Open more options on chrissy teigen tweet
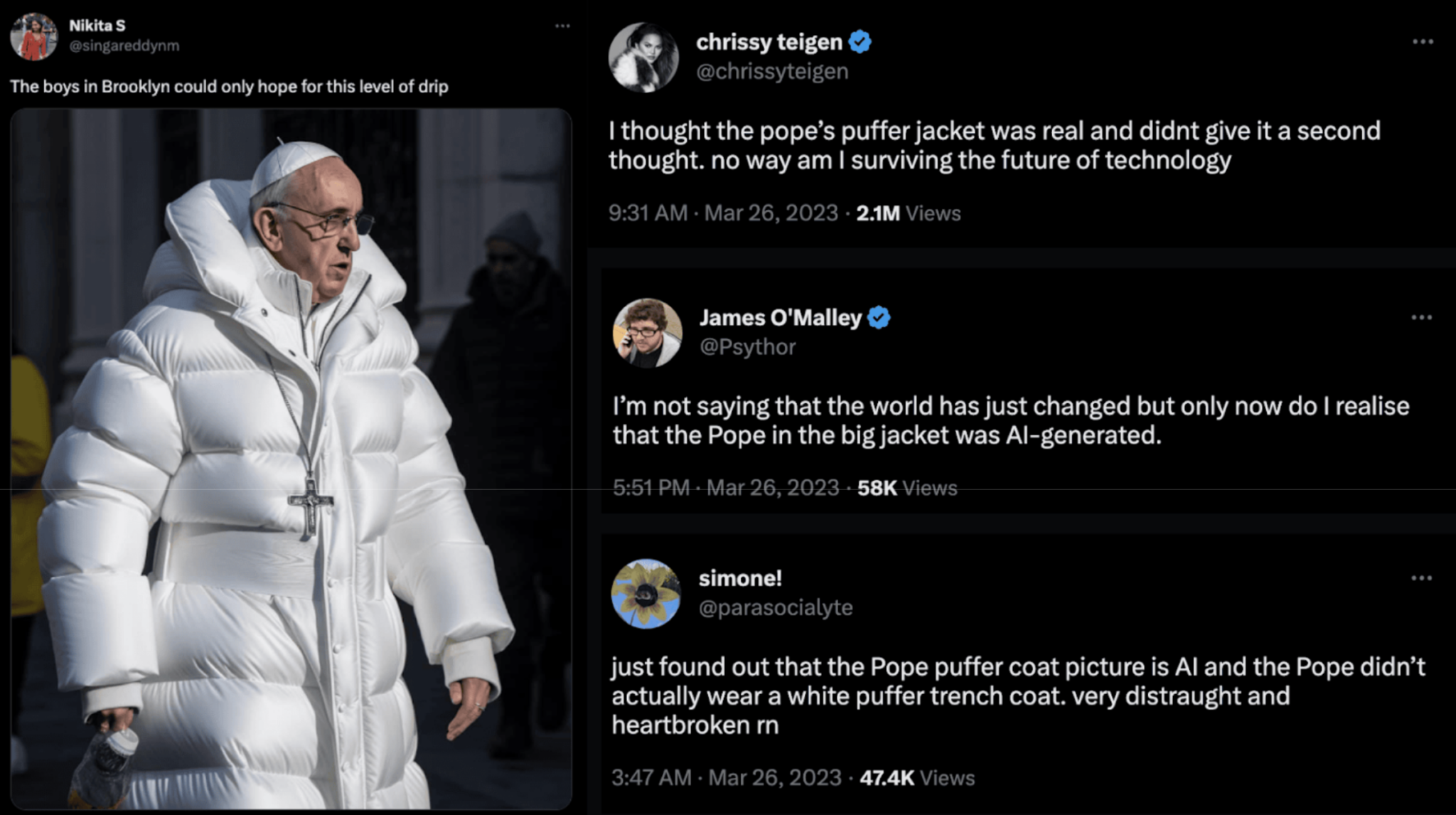This screenshot has height=815, width=1456. click(1423, 41)
